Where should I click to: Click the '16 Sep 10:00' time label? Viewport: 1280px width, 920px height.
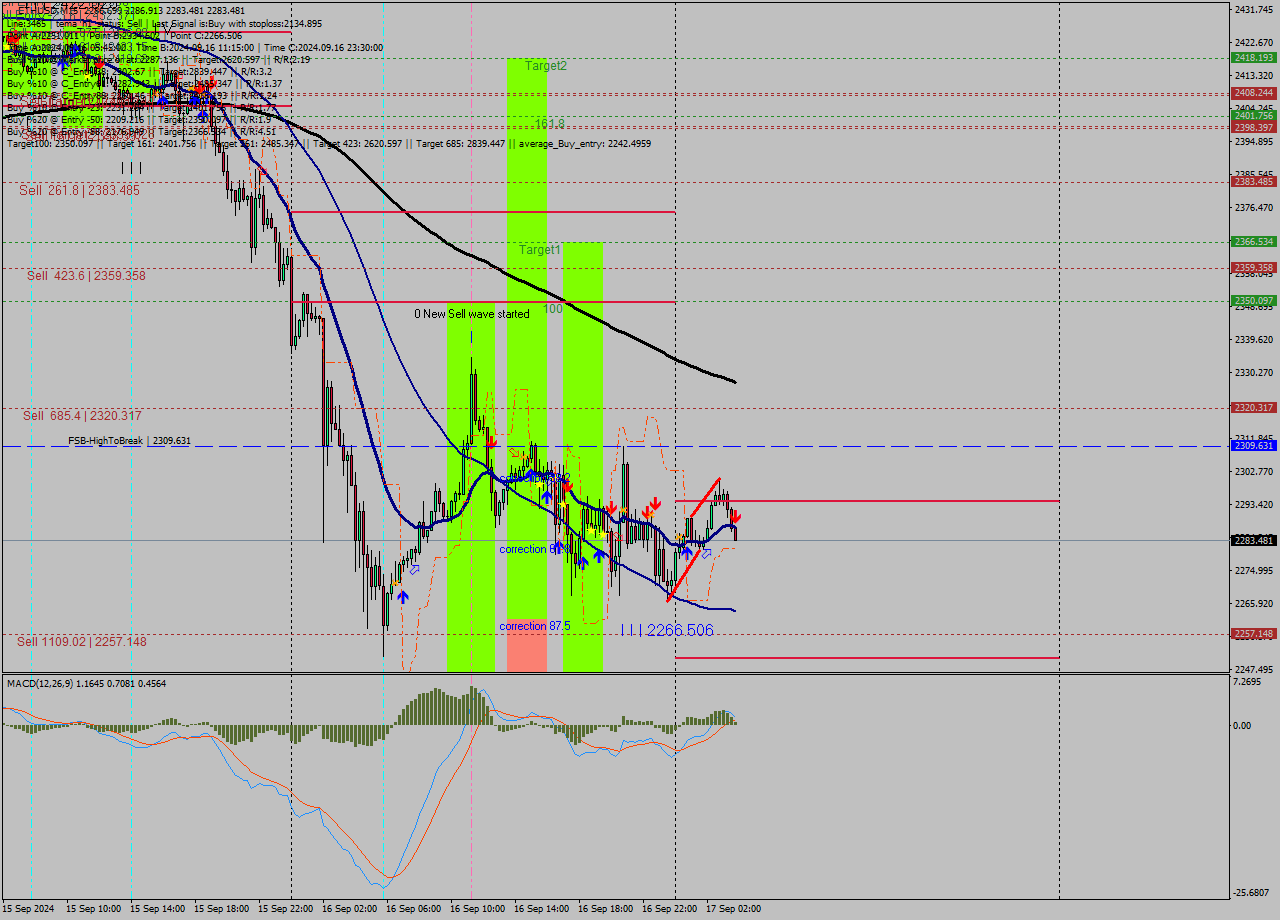click(x=477, y=909)
